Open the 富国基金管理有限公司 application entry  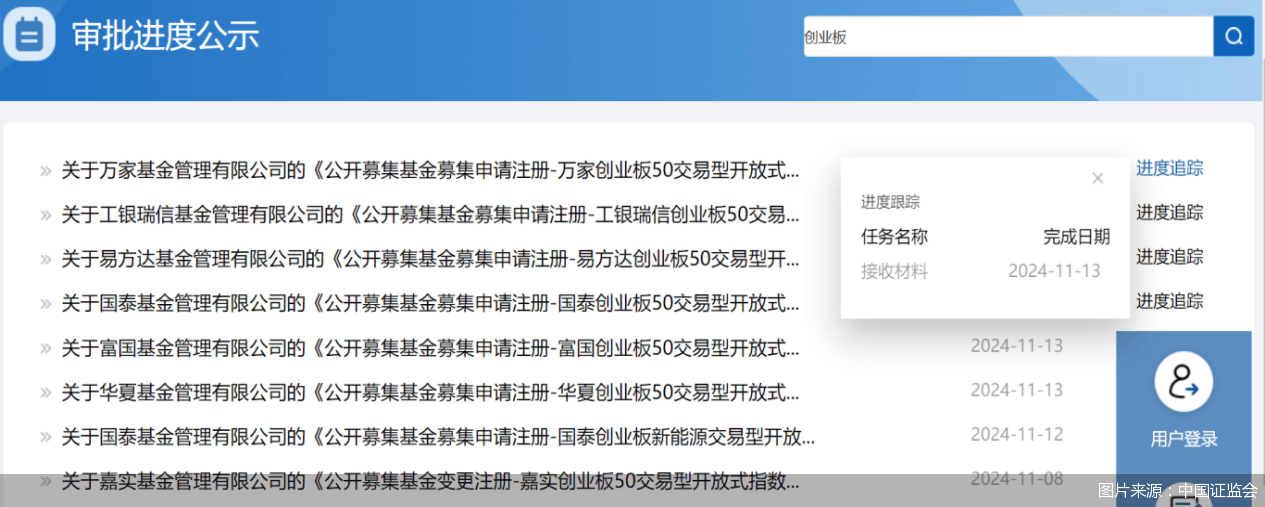point(430,348)
